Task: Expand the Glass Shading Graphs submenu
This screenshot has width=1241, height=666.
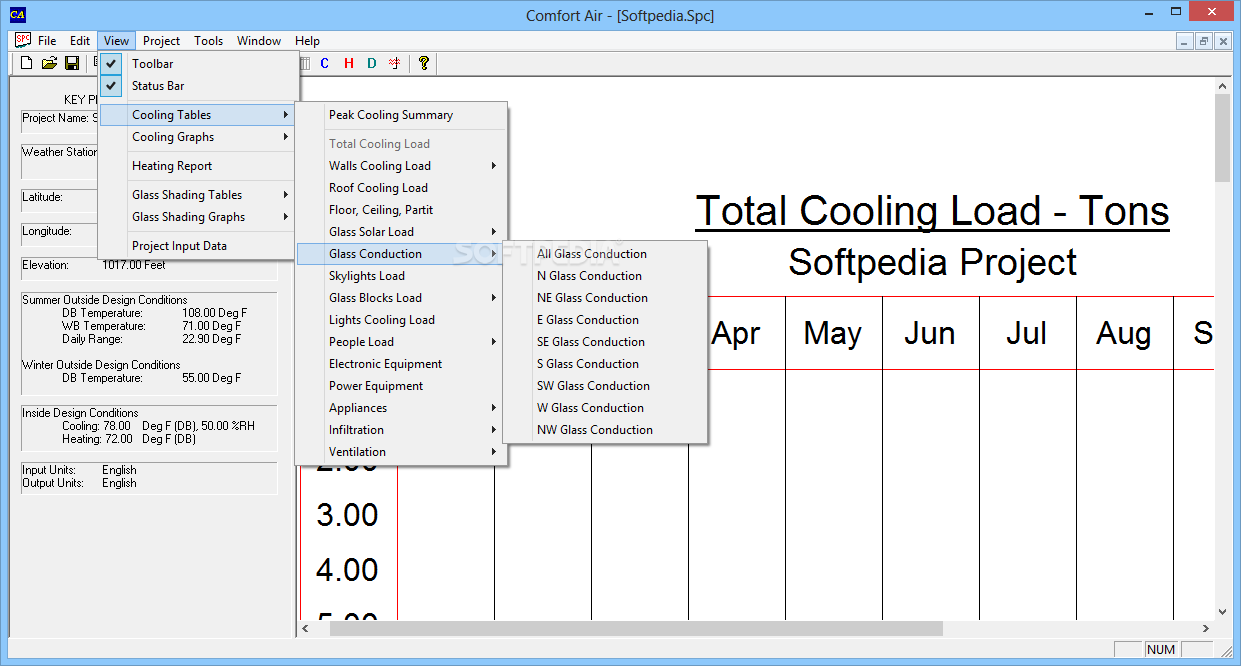Action: click(198, 217)
